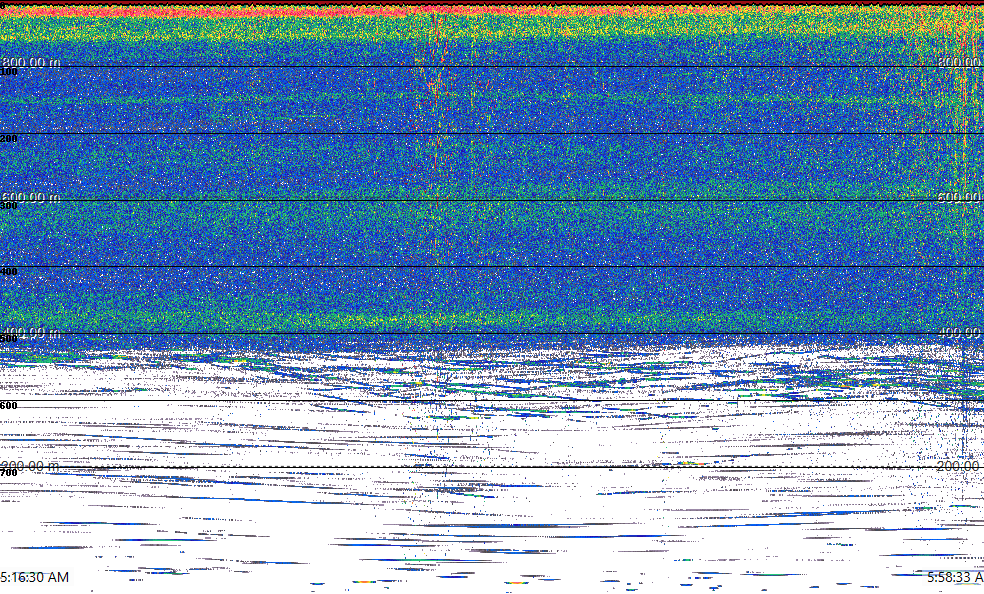Click the 5:58:33 end timestamp
The width and height of the screenshot is (984, 594).
click(x=955, y=577)
